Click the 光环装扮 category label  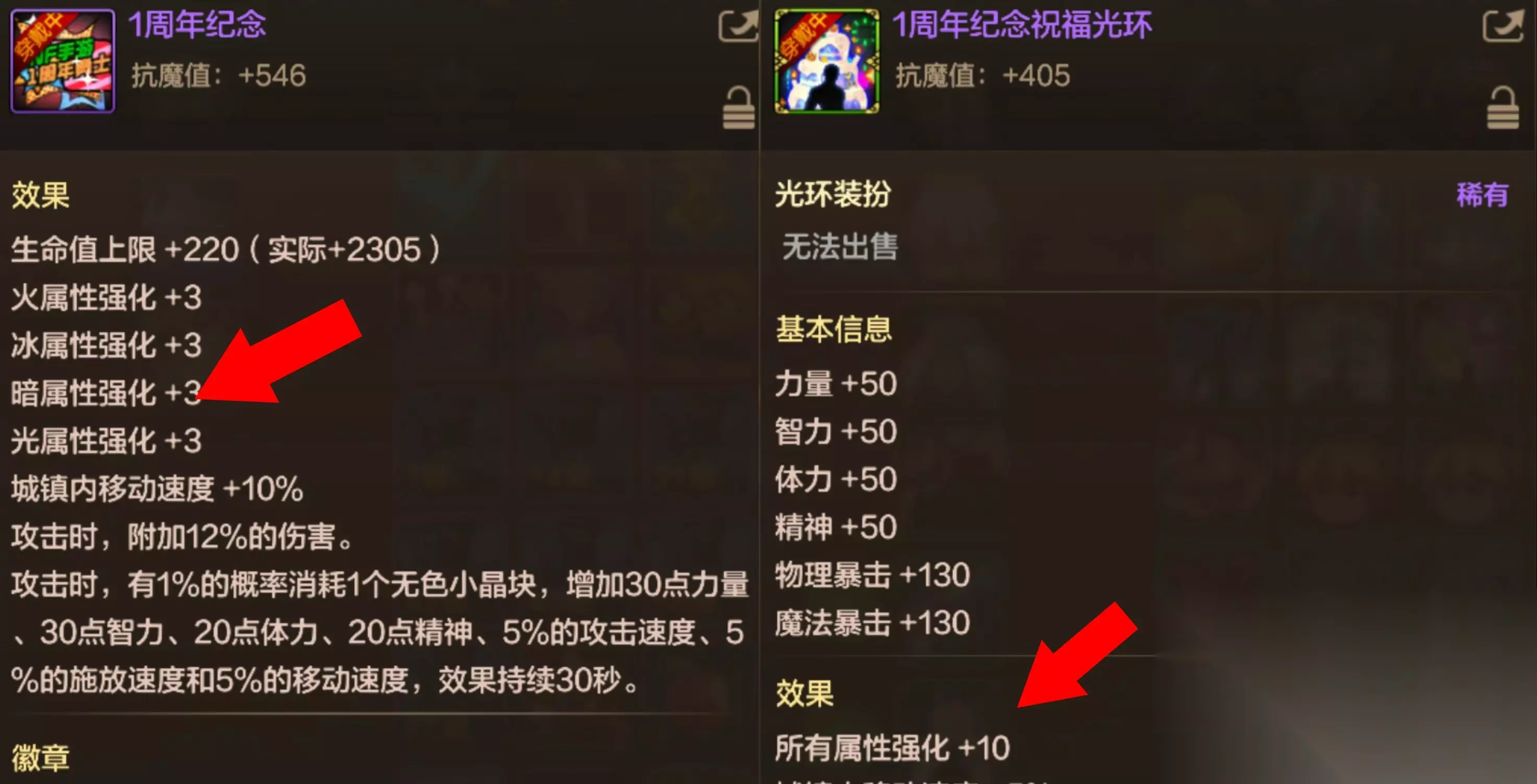833,194
